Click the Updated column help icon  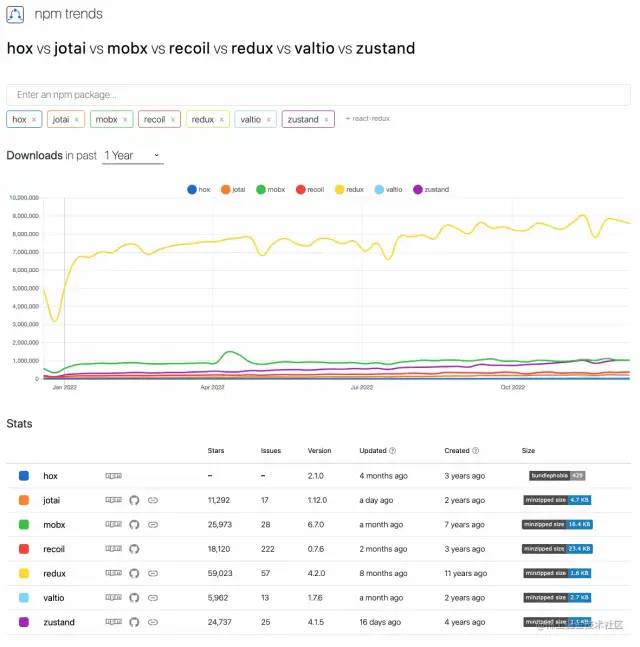392,451
